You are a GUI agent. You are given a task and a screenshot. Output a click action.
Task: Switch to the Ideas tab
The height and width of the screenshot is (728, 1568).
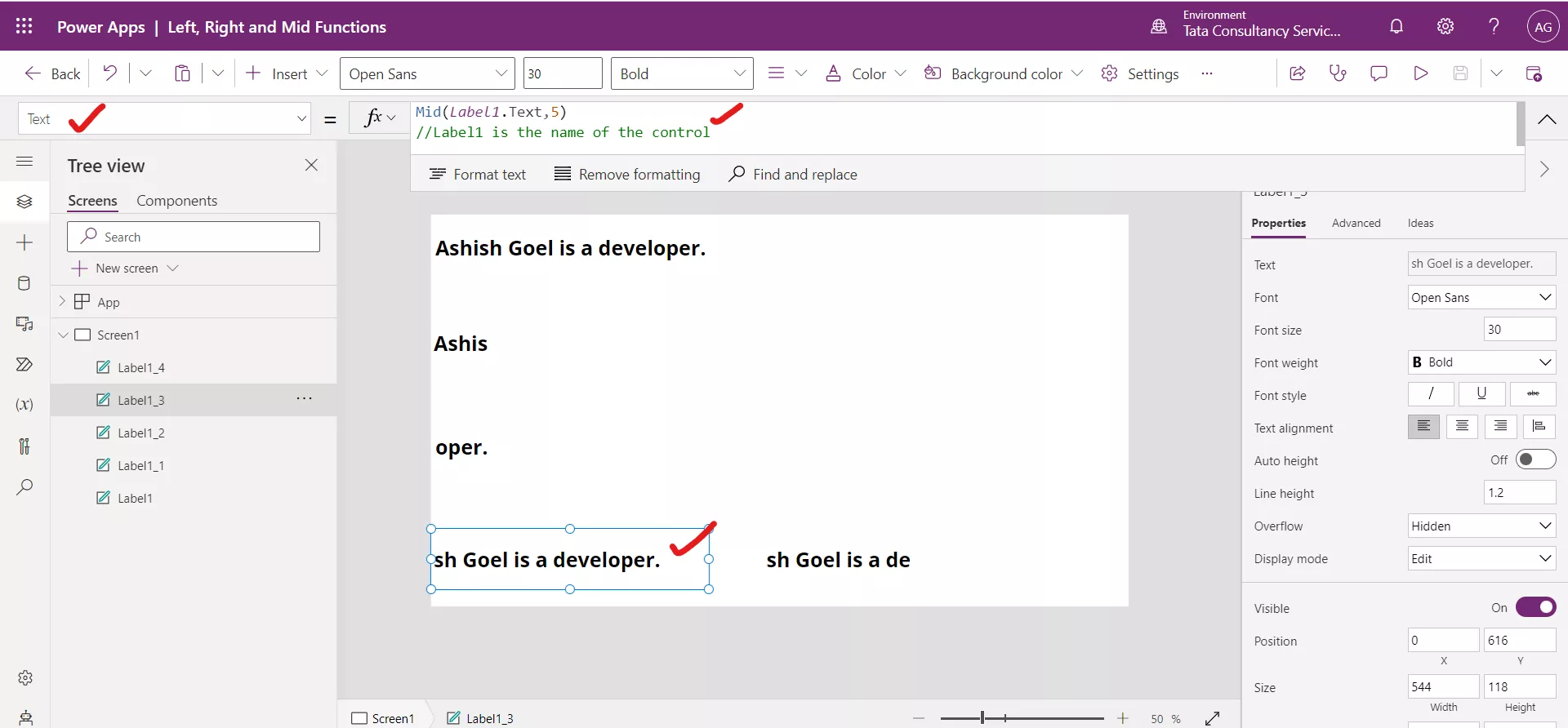(1420, 223)
